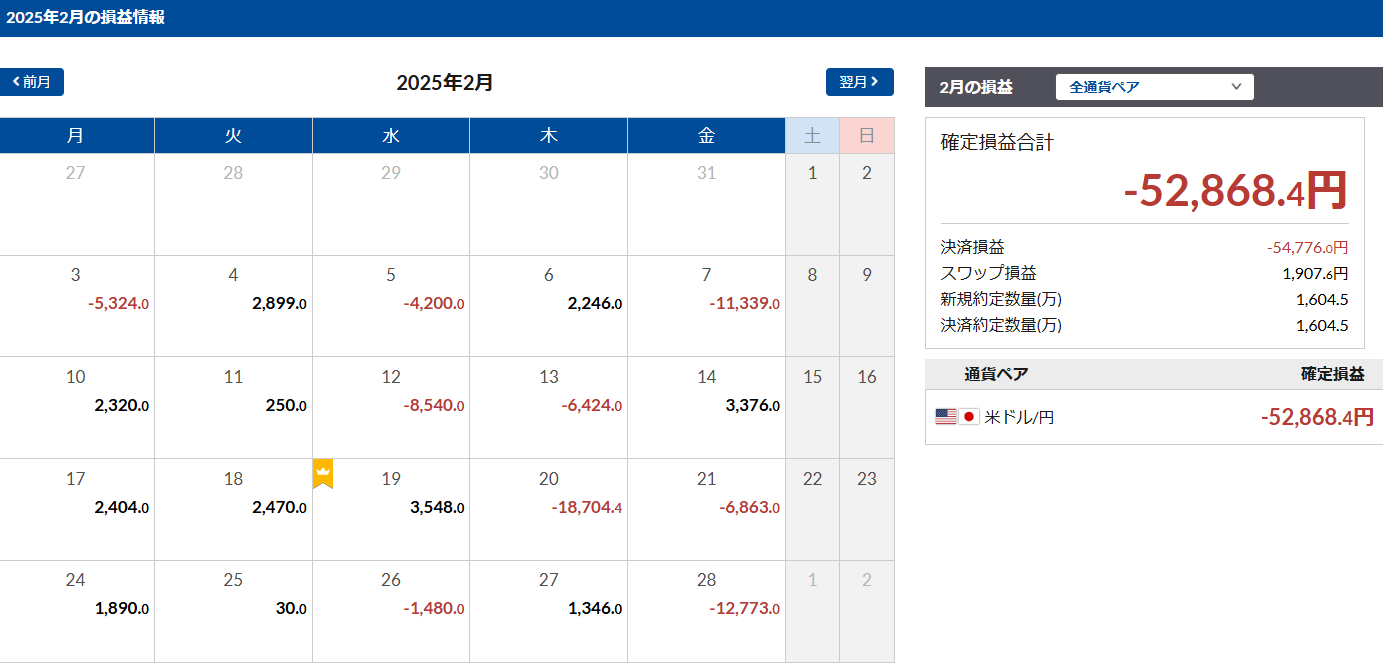Screen dimensions: 1383x669
Task: Click the 確定損益 column header
Action: tap(1332, 374)
